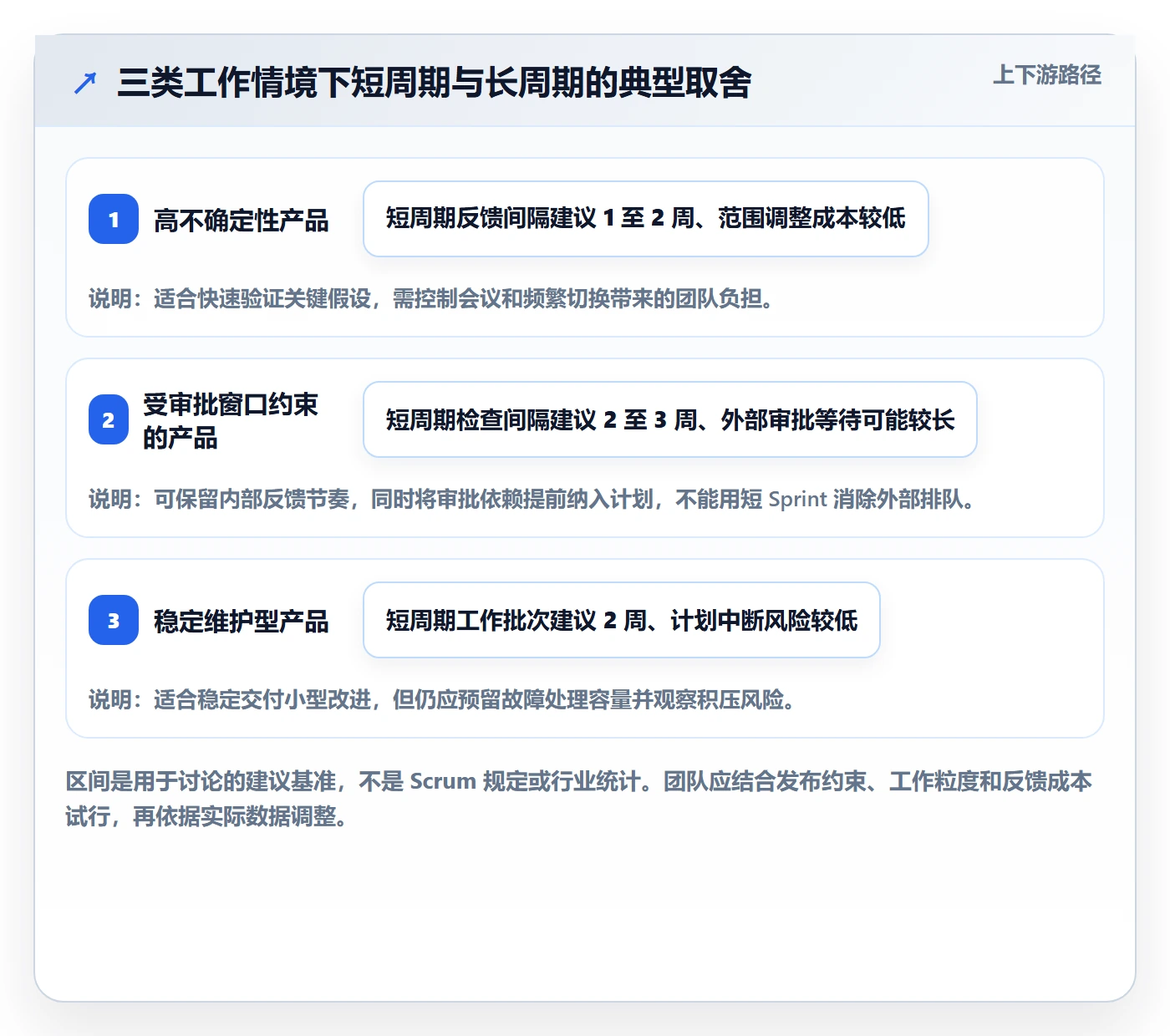
Task: Click the note about 适合快速验证关键假设
Action: tap(431, 298)
